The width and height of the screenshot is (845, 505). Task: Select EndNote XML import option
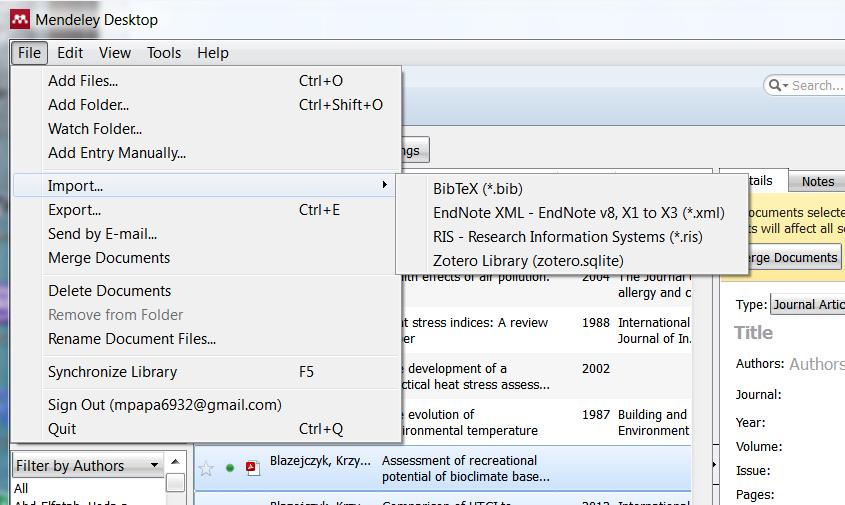572,213
